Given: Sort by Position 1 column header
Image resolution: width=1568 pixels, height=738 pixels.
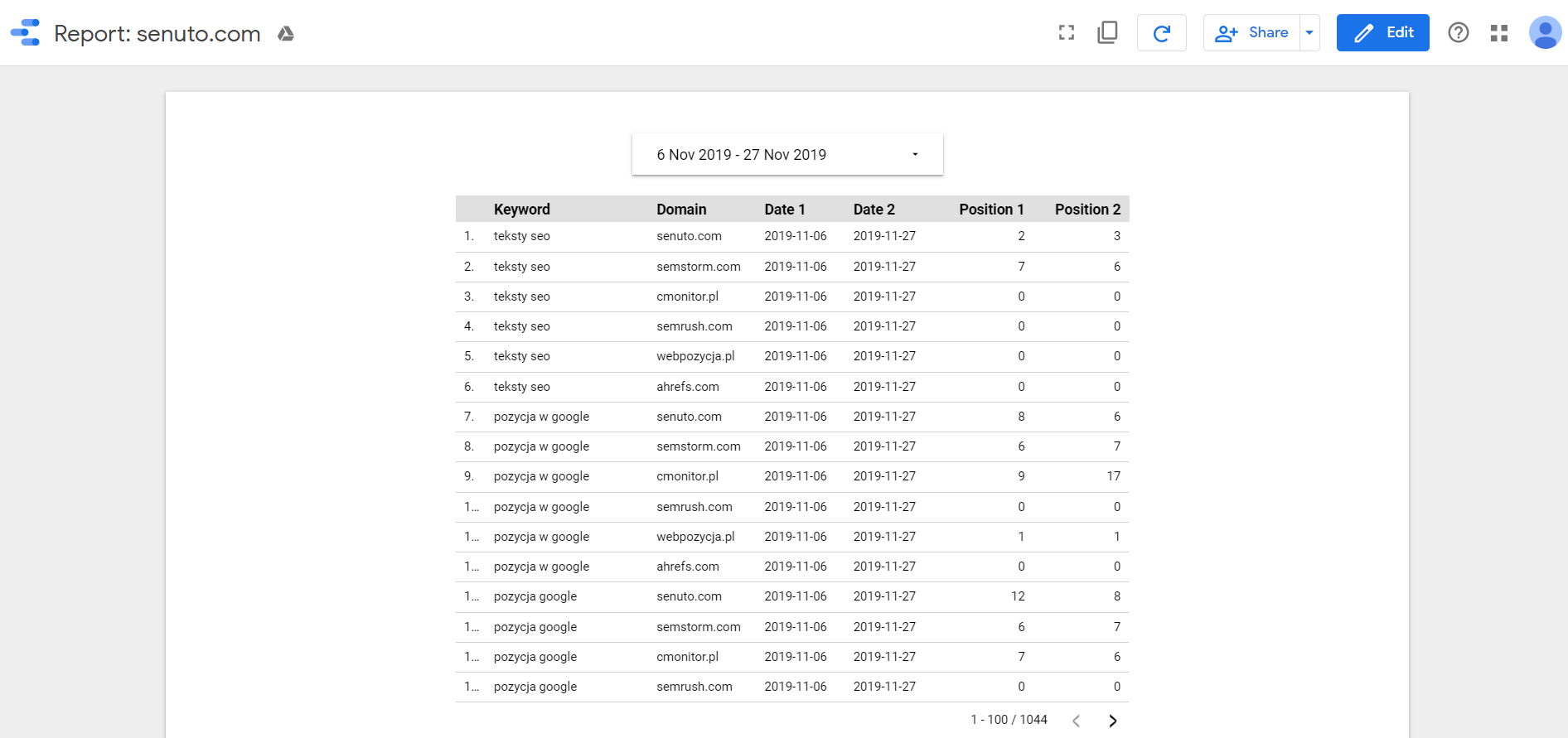Looking at the screenshot, I should pos(991,210).
